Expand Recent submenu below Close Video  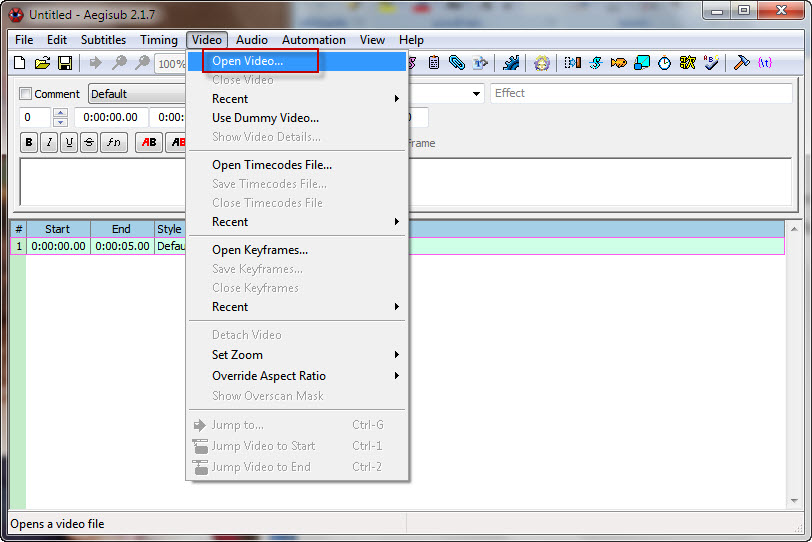point(297,99)
